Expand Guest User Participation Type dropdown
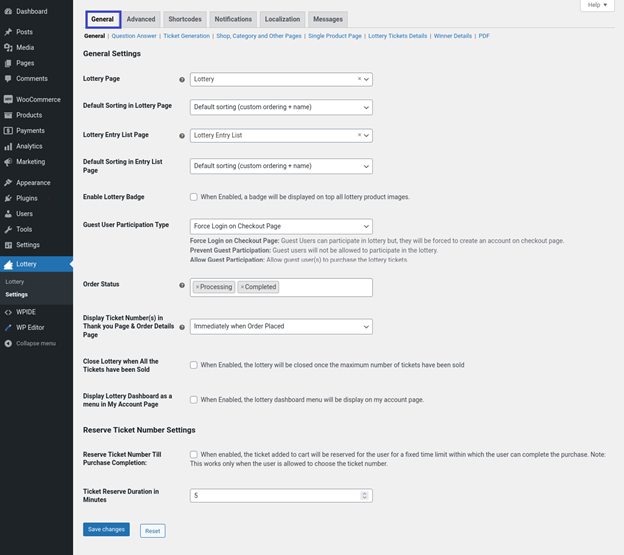Screen dimensions: 624x555 click(x=281, y=226)
